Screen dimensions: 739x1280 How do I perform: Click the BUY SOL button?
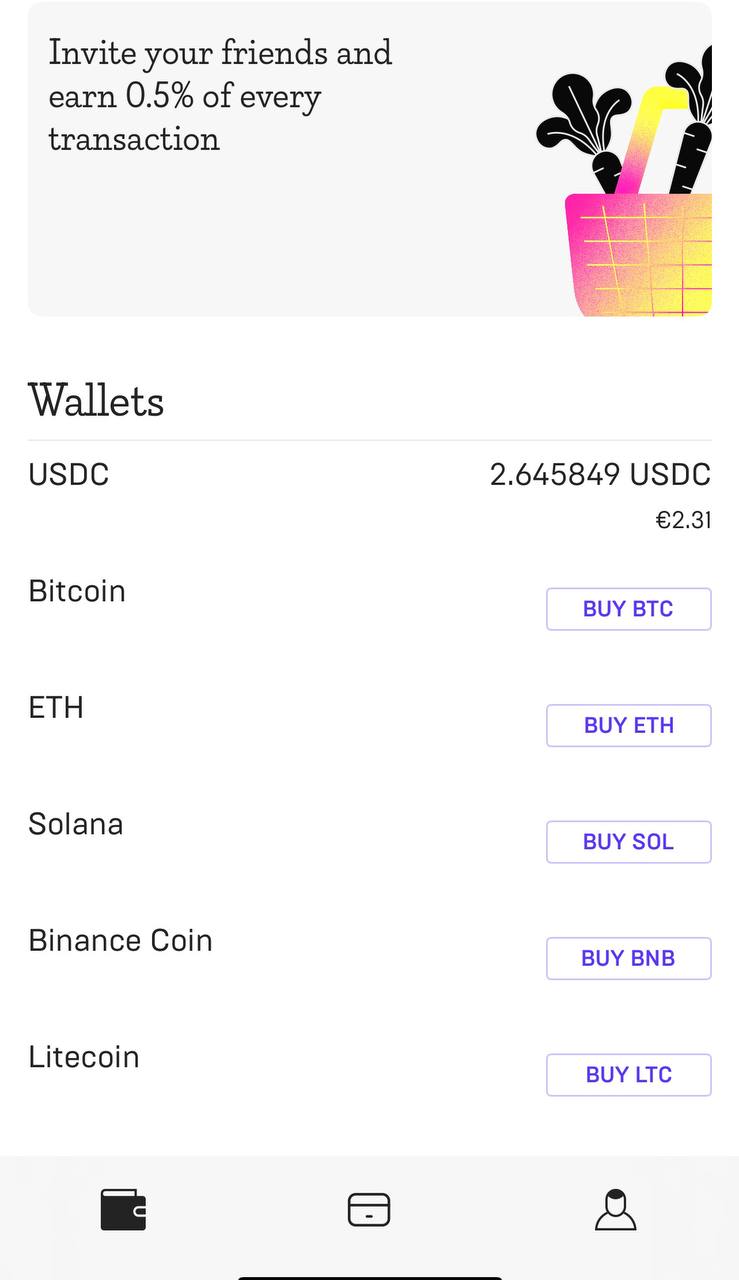[628, 842]
